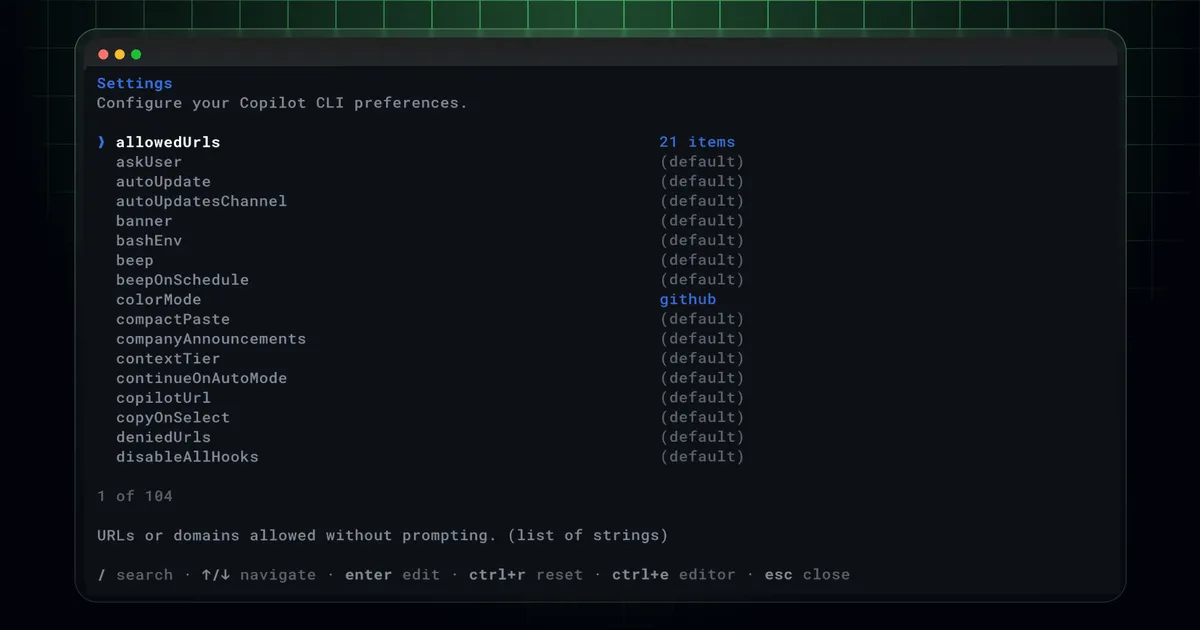Click the red close window button
This screenshot has width=1200, height=630.
103,55
